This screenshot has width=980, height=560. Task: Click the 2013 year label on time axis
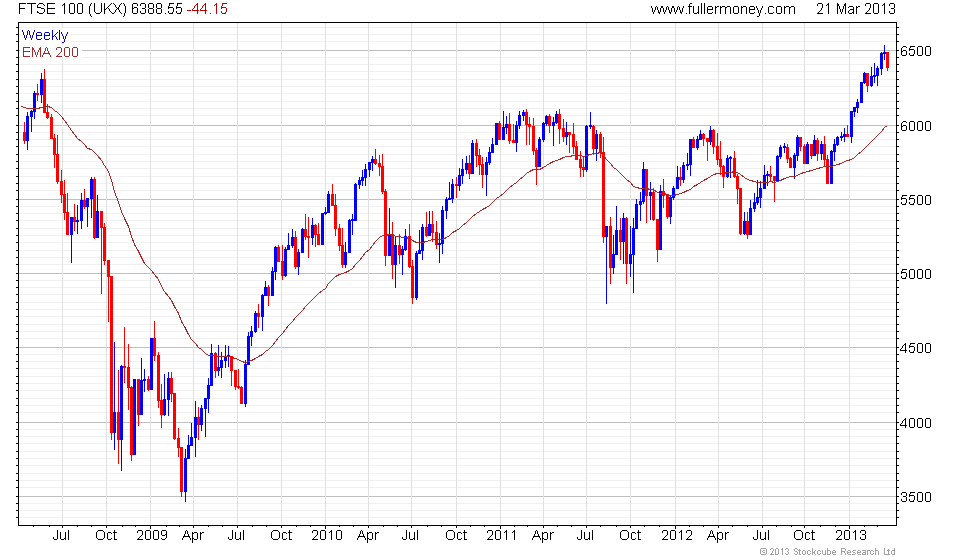[x=851, y=536]
